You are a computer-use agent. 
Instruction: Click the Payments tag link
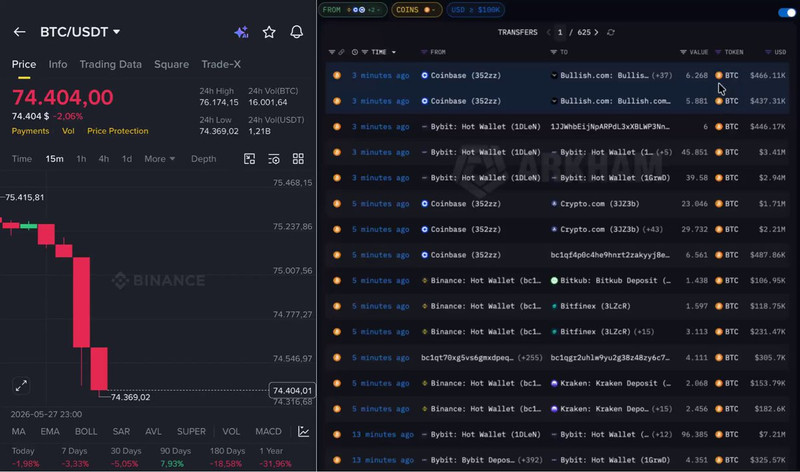click(31, 131)
